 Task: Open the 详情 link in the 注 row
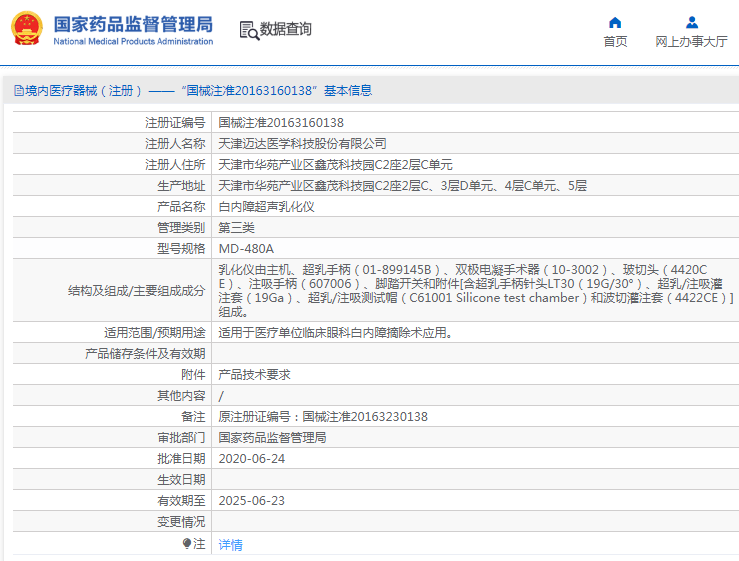click(x=230, y=545)
